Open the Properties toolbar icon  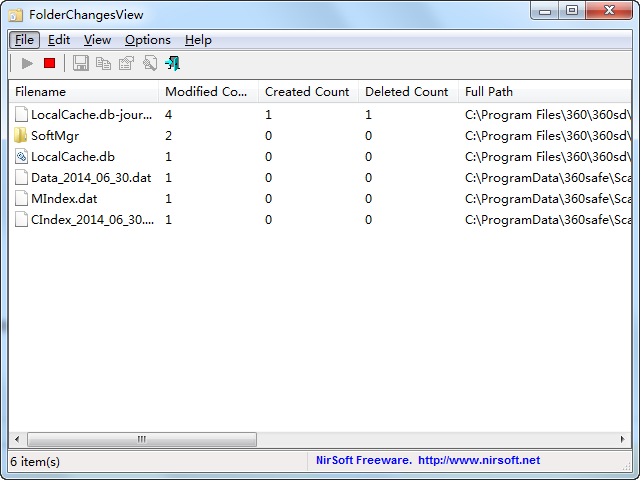click(x=126, y=64)
